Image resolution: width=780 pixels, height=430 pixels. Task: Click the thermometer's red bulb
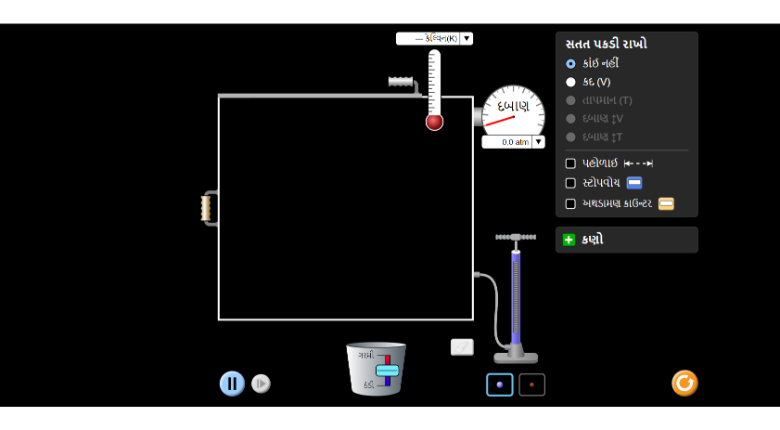(434, 122)
